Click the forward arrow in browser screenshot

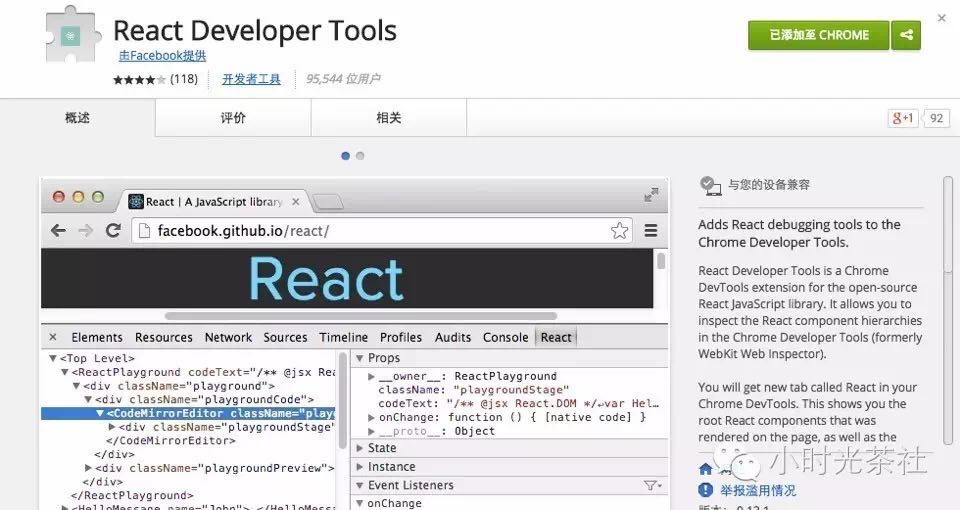coord(86,231)
